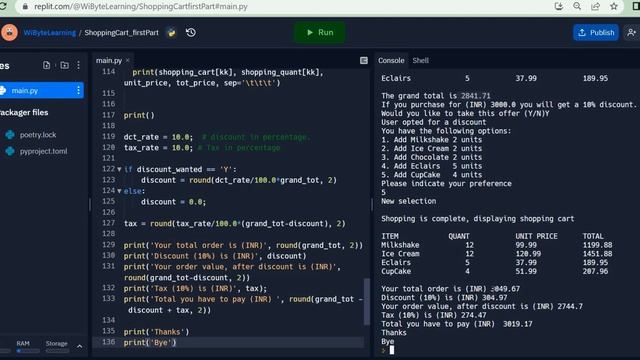Select main.py in the file tree
Viewport: 640px width, 360px height.
[x=42, y=90]
